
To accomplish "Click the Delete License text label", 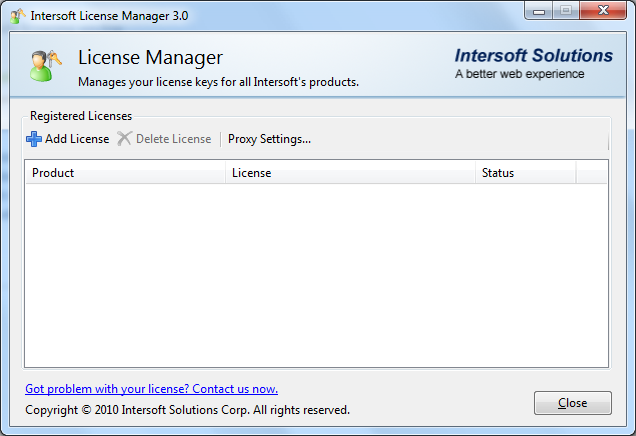I will (x=173, y=139).
